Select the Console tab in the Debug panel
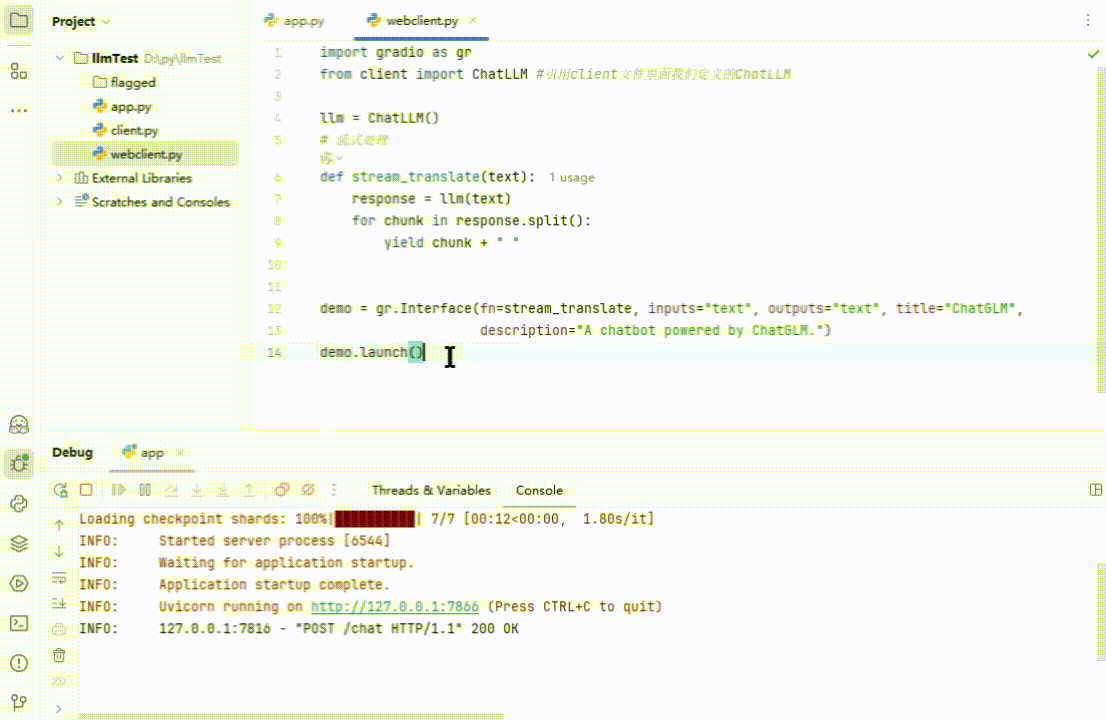 539,490
